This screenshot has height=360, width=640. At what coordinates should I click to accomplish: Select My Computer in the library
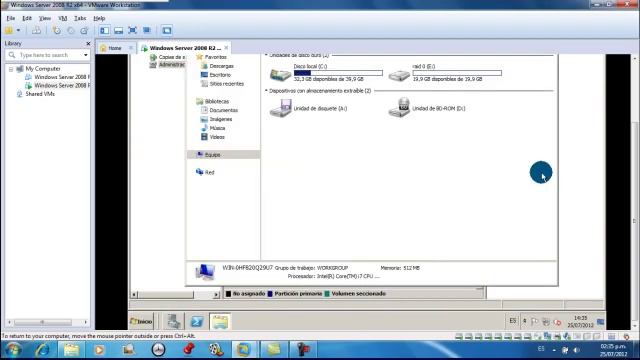pos(42,69)
